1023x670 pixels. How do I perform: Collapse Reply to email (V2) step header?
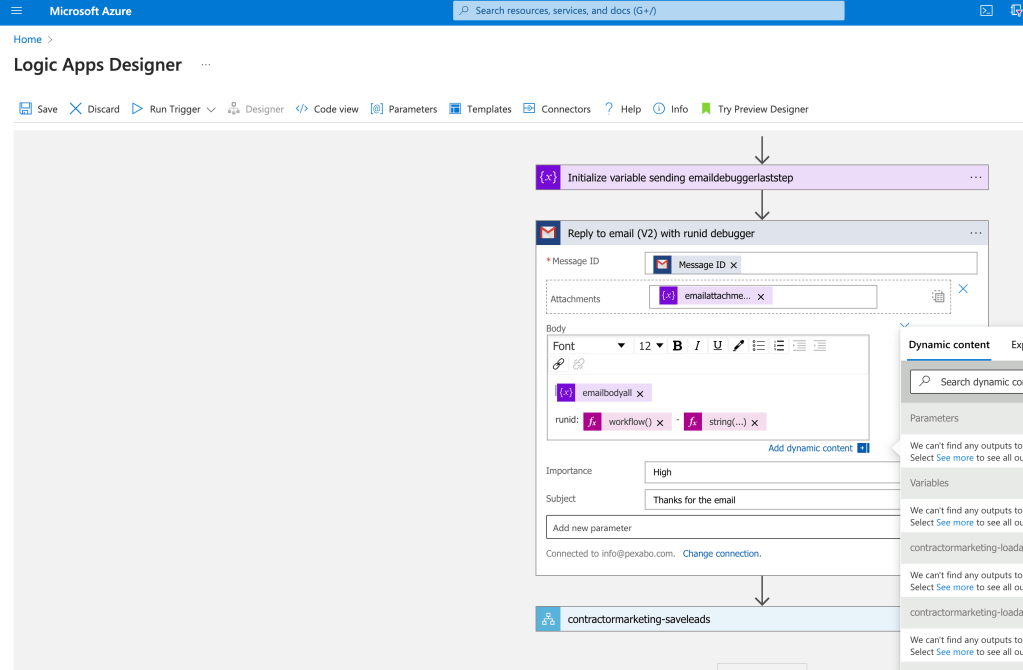point(762,233)
